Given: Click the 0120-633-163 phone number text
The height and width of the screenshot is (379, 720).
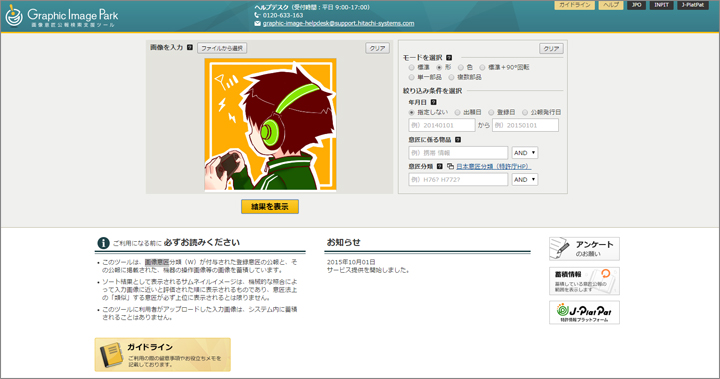Looking at the screenshot, I should click(x=283, y=15).
